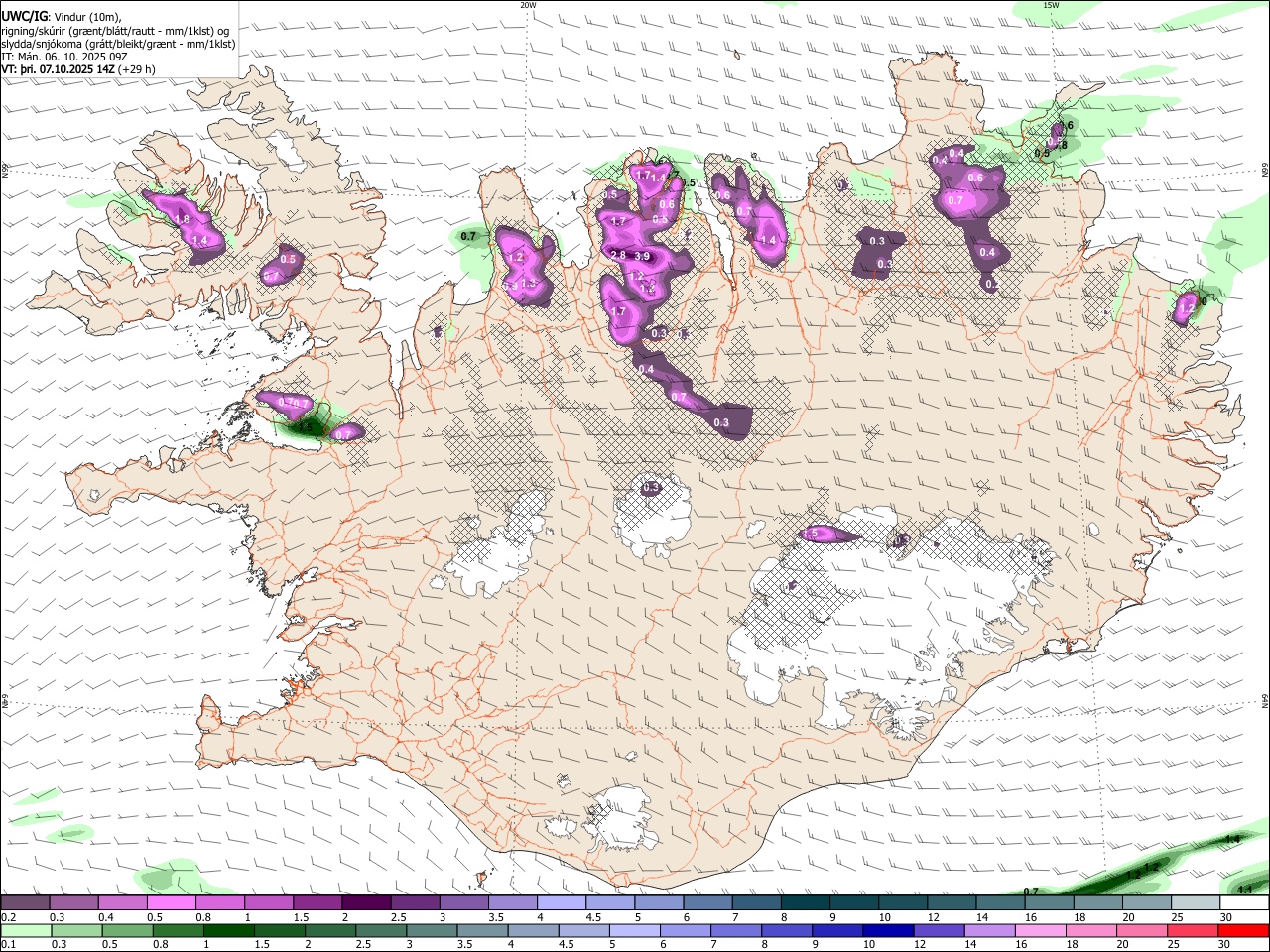The width and height of the screenshot is (1270, 952).
Task: Click the 'slydda/snjókoma' legend description line
Action: pos(118,44)
